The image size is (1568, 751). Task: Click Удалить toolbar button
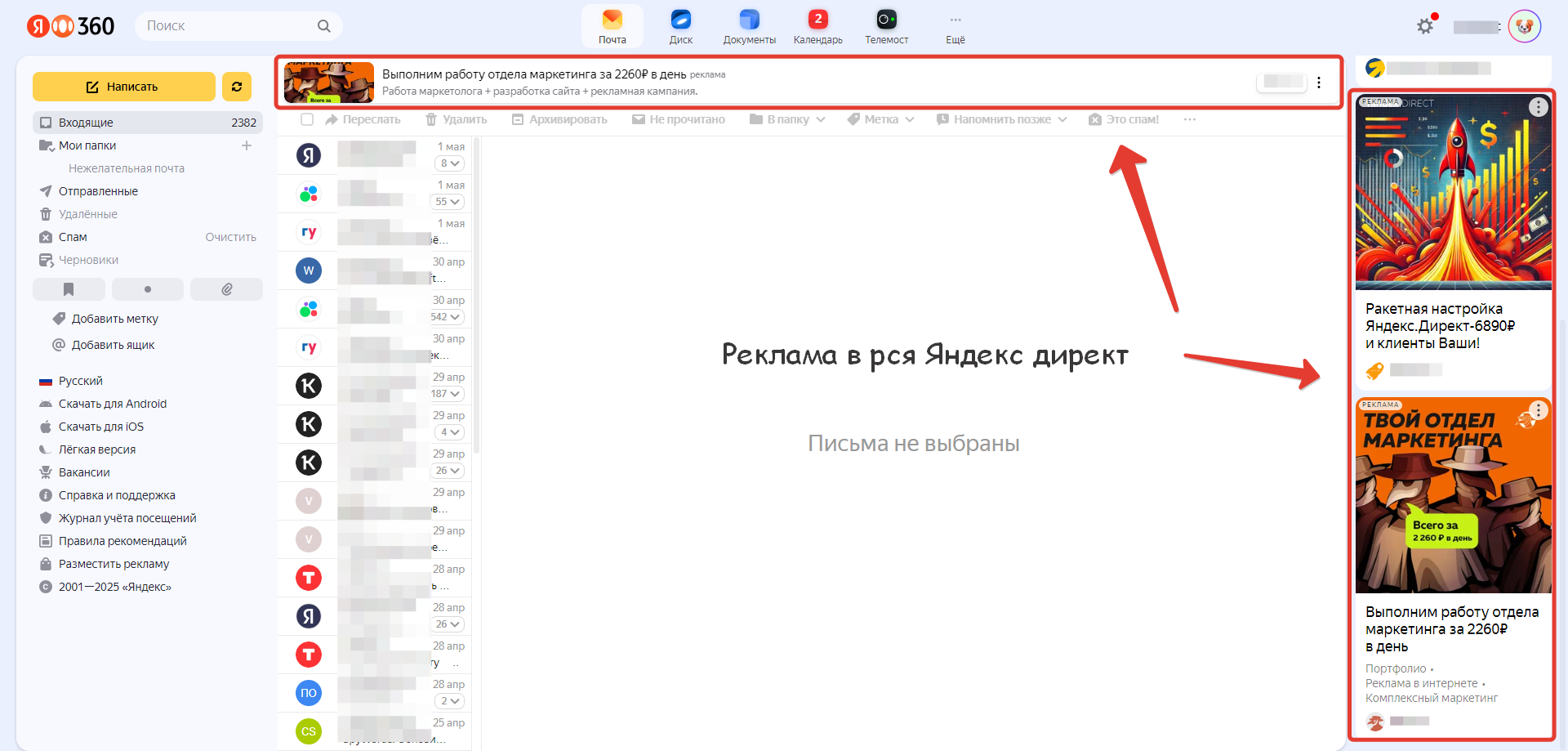click(456, 119)
